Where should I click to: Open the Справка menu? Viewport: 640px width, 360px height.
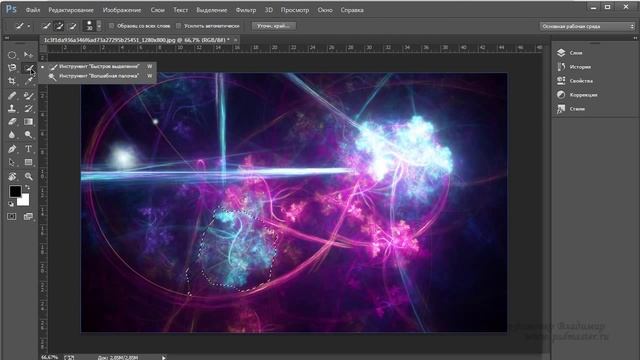tap(352, 10)
